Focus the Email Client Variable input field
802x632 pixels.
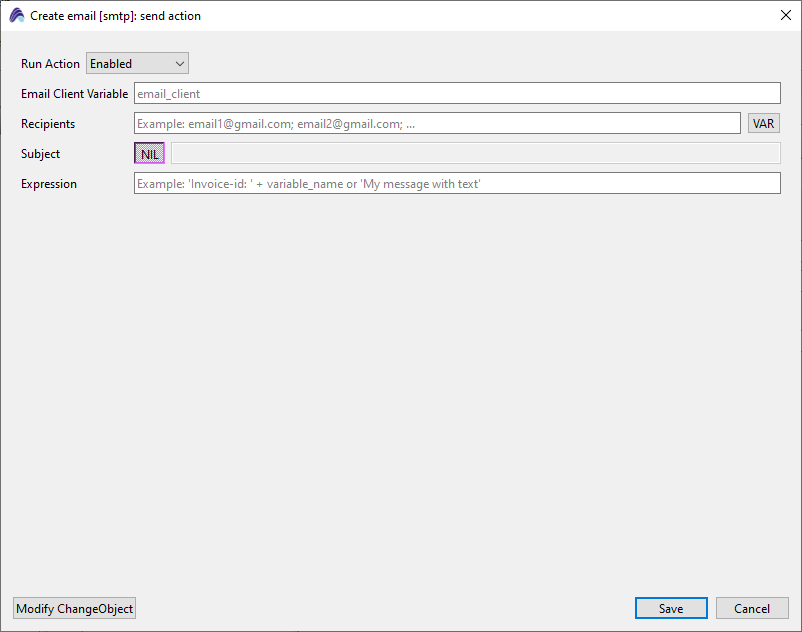(456, 94)
